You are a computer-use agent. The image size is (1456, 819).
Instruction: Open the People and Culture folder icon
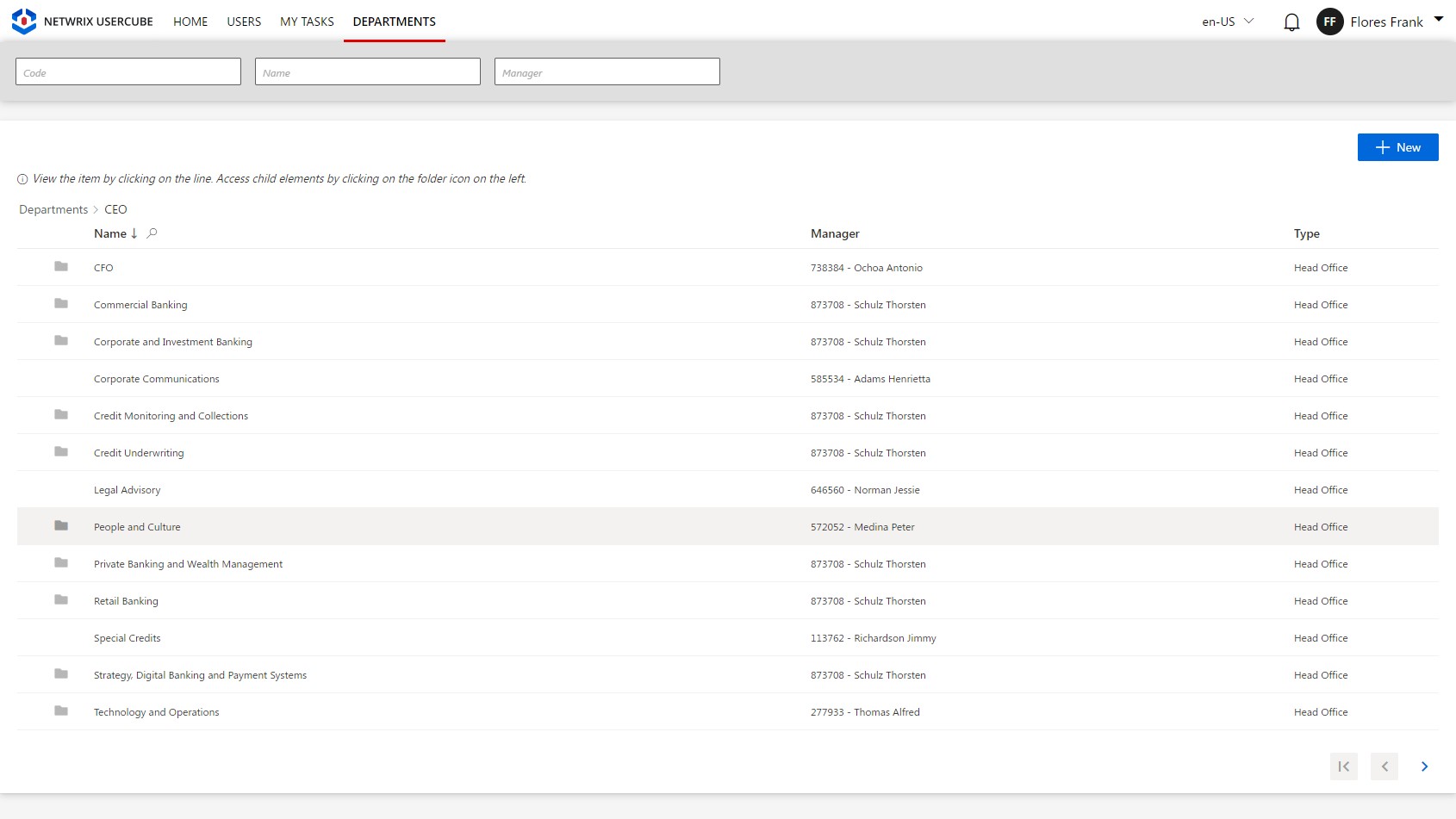point(60,526)
